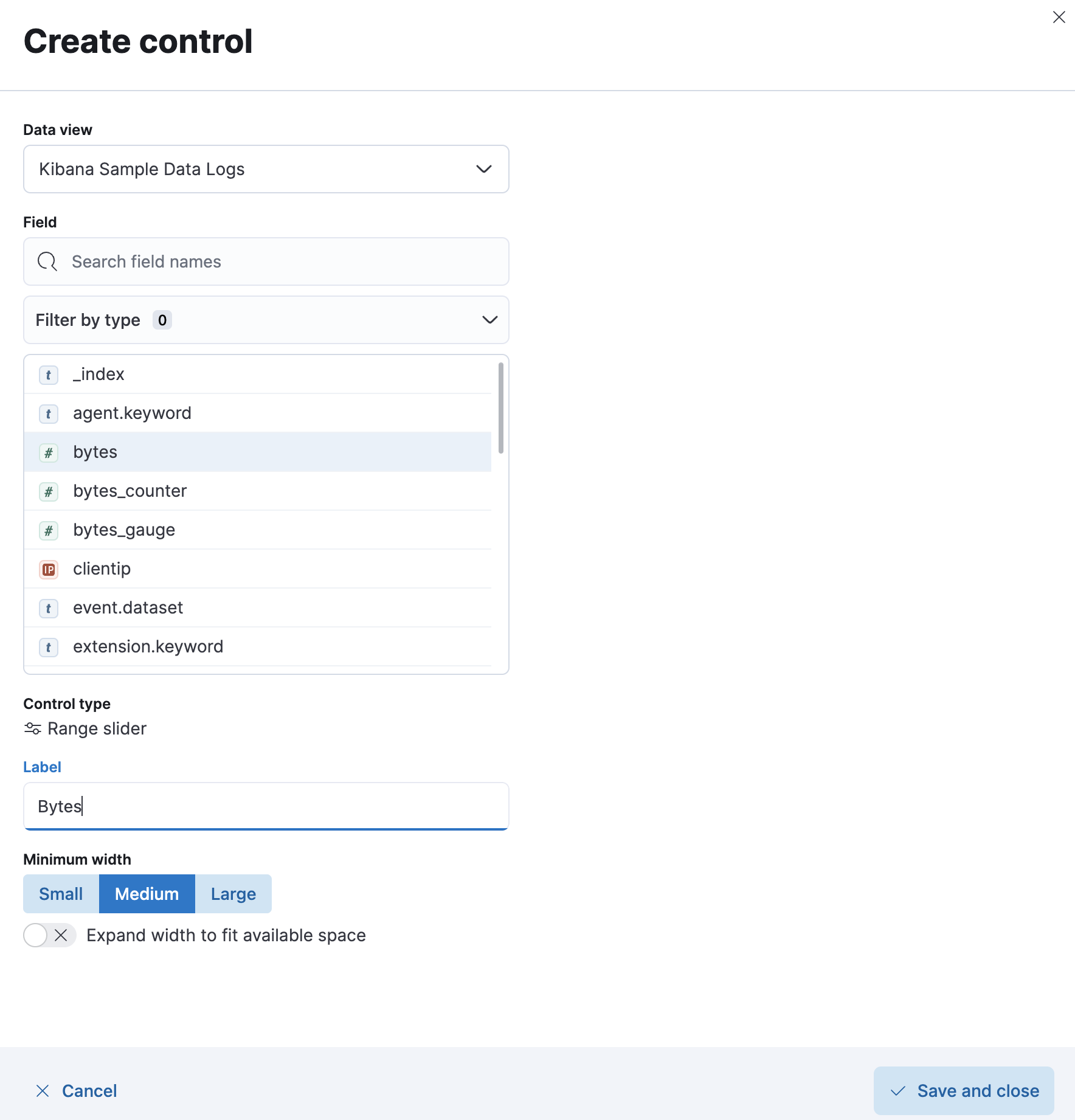Select the agent.keyword field
This screenshot has width=1075, height=1120.
click(x=258, y=413)
